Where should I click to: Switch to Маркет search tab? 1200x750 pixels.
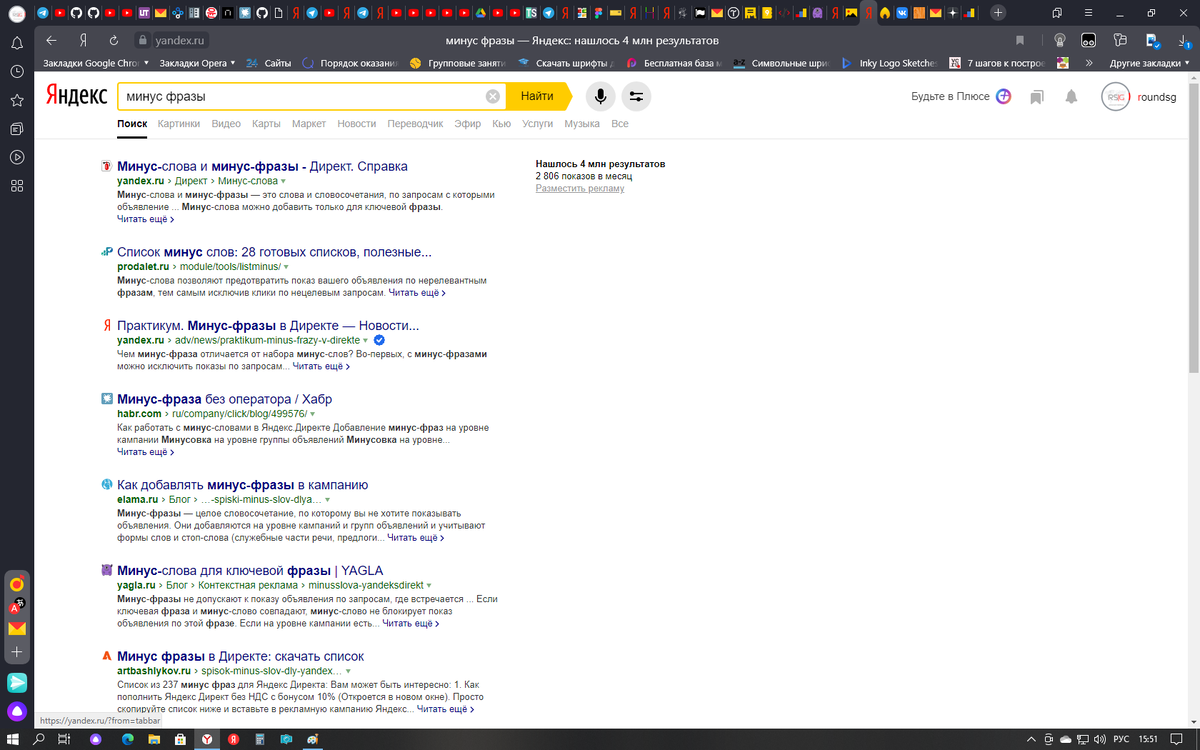point(309,124)
